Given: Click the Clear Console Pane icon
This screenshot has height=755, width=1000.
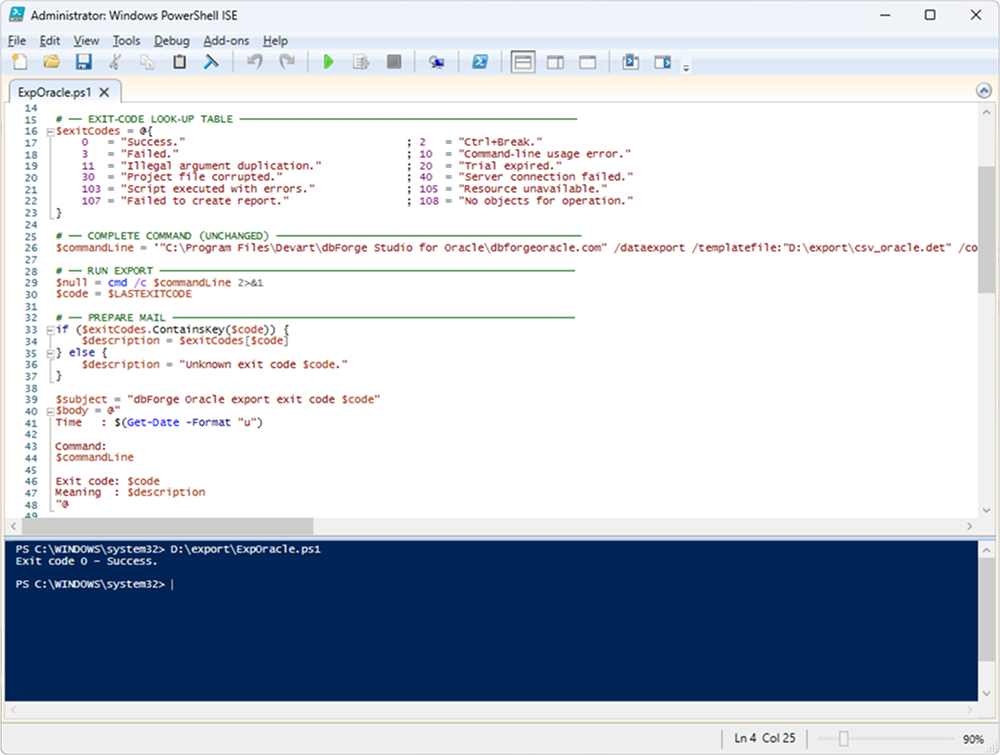Looking at the screenshot, I should (211, 63).
